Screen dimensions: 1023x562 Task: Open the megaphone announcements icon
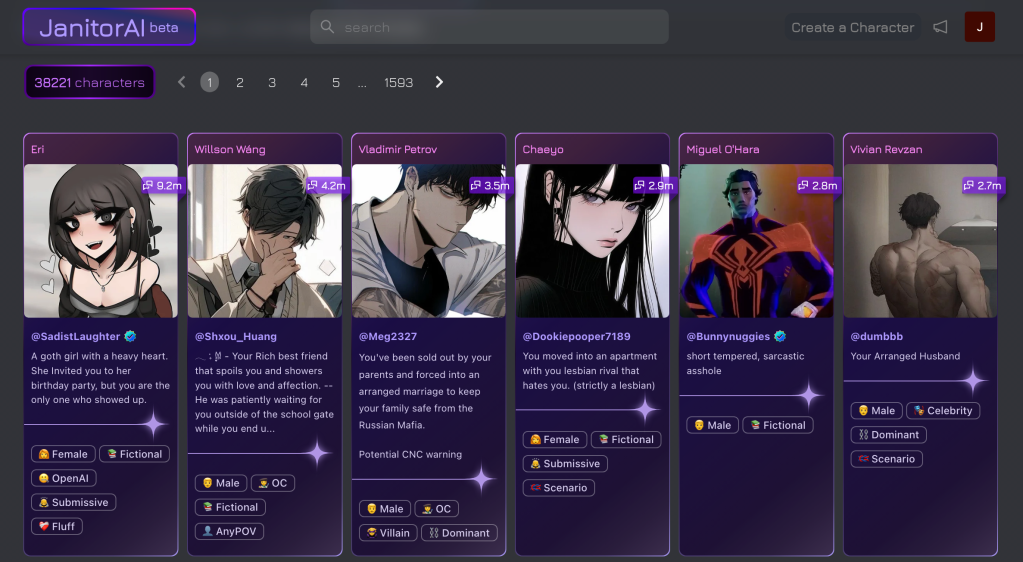(x=940, y=27)
